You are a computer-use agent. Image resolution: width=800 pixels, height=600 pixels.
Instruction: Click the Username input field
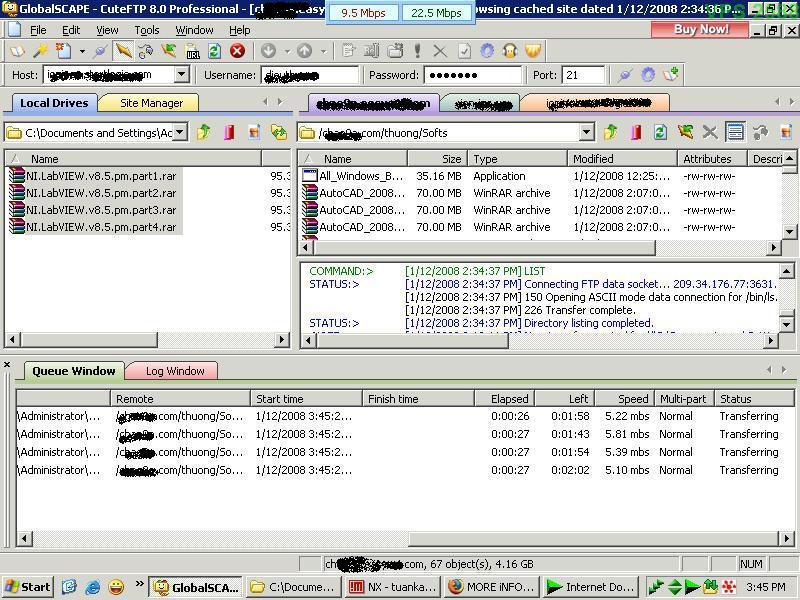pos(310,76)
